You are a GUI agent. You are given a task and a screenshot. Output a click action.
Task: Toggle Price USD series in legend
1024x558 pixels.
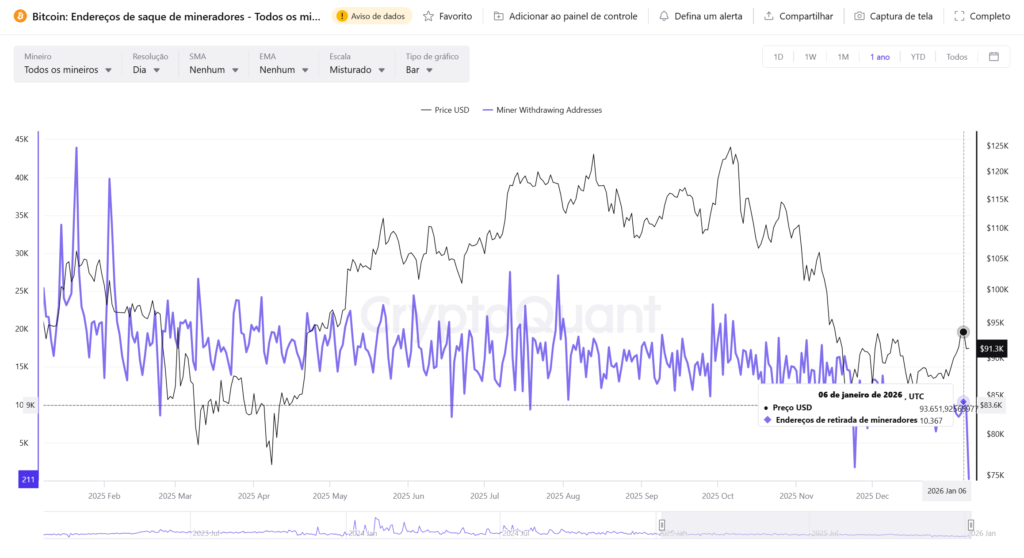[445, 110]
